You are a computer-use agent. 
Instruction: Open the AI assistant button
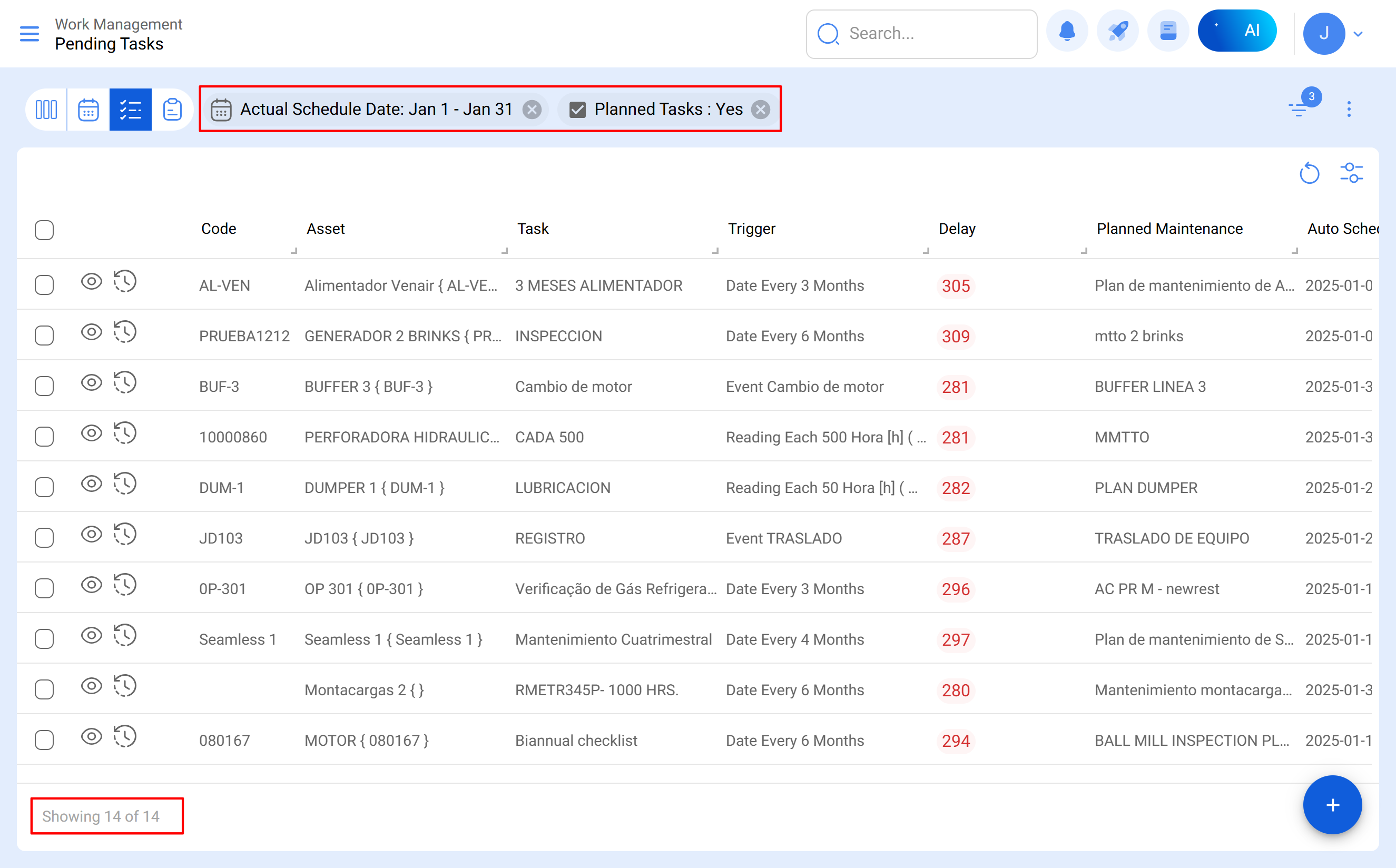pos(1236,32)
